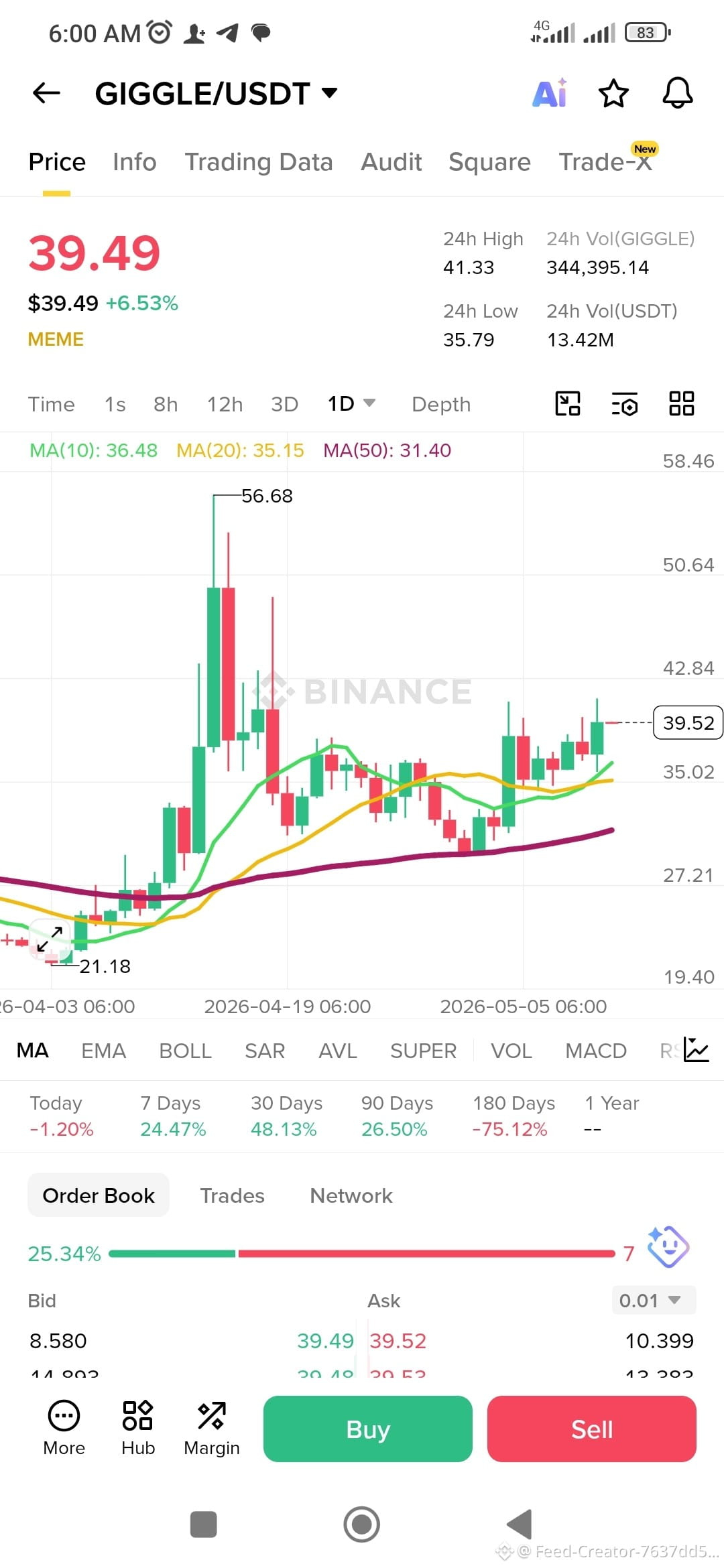
Task: Open the Trade-X tab
Action: [606, 162]
